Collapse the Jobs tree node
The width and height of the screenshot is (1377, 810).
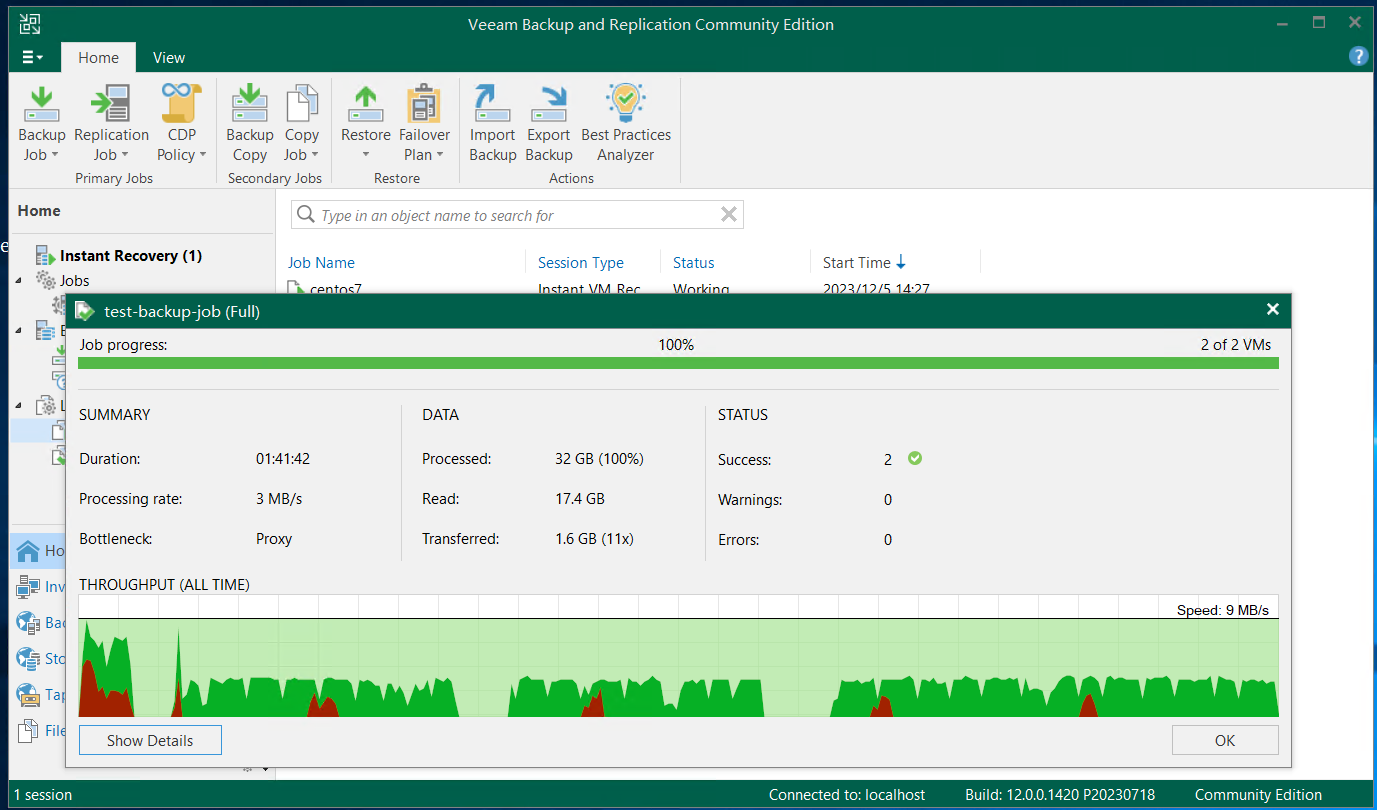19,281
